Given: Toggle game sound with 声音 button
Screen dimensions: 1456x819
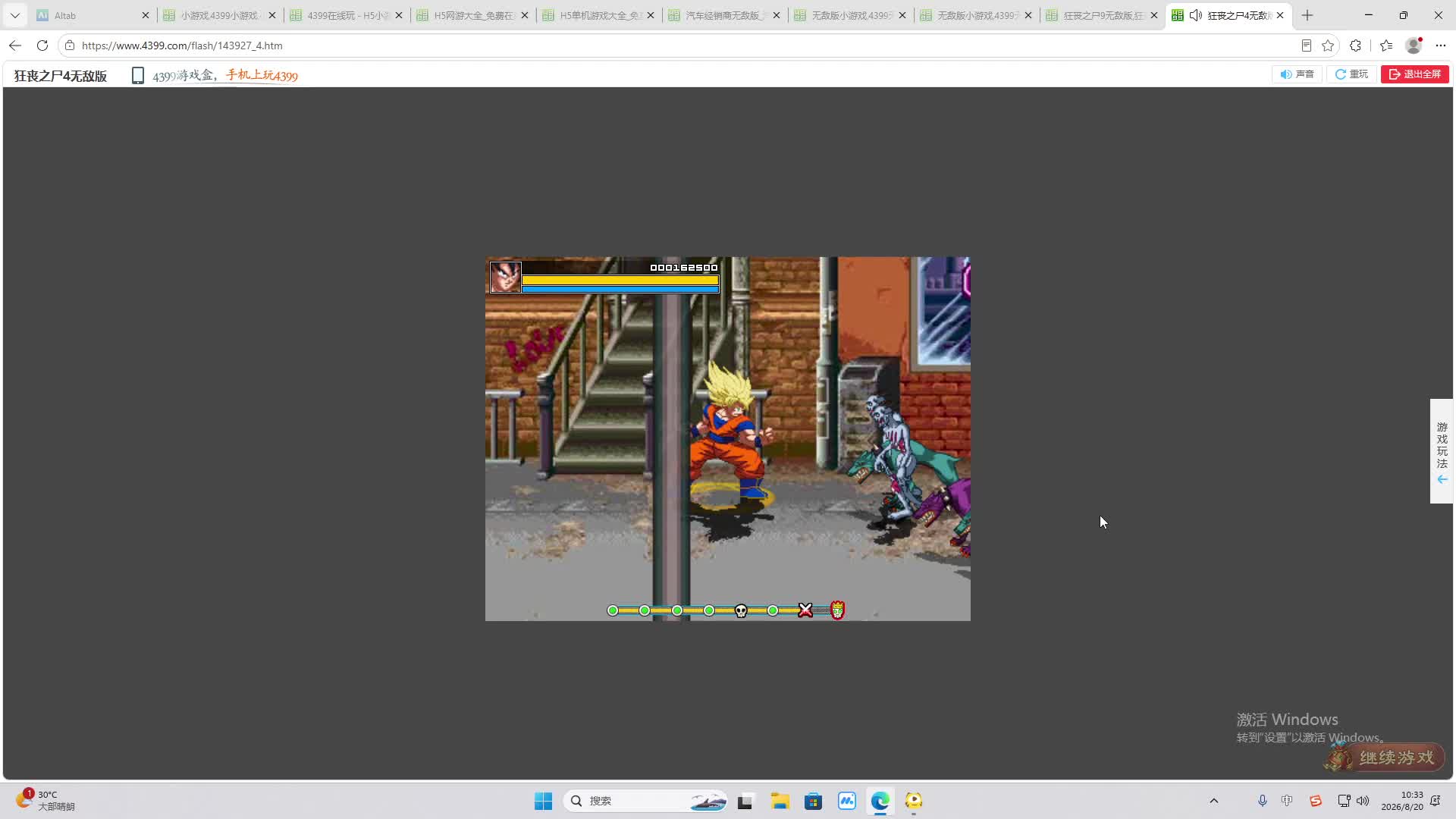Looking at the screenshot, I should [1297, 74].
